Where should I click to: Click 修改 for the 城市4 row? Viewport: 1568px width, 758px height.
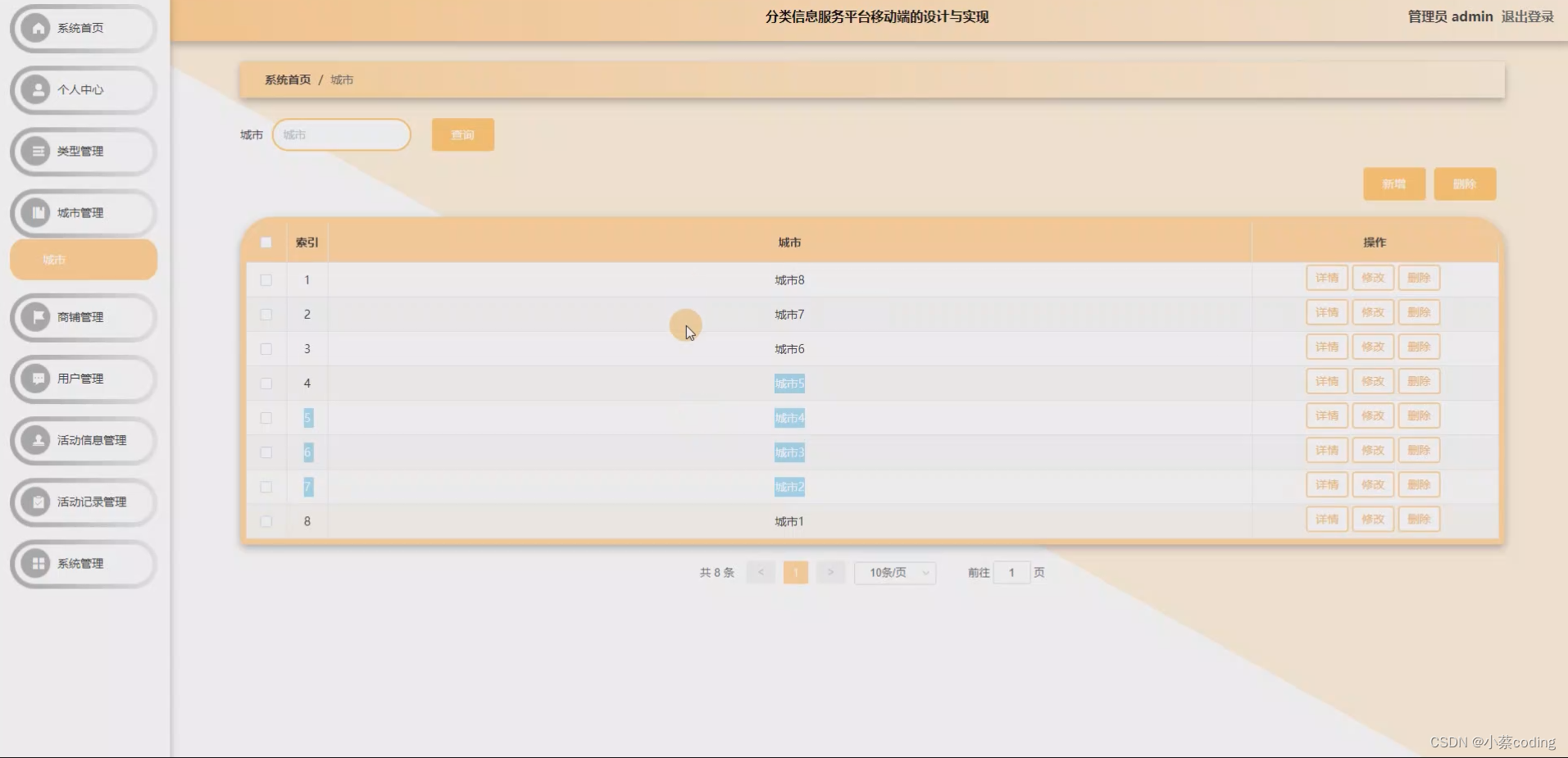click(1373, 415)
